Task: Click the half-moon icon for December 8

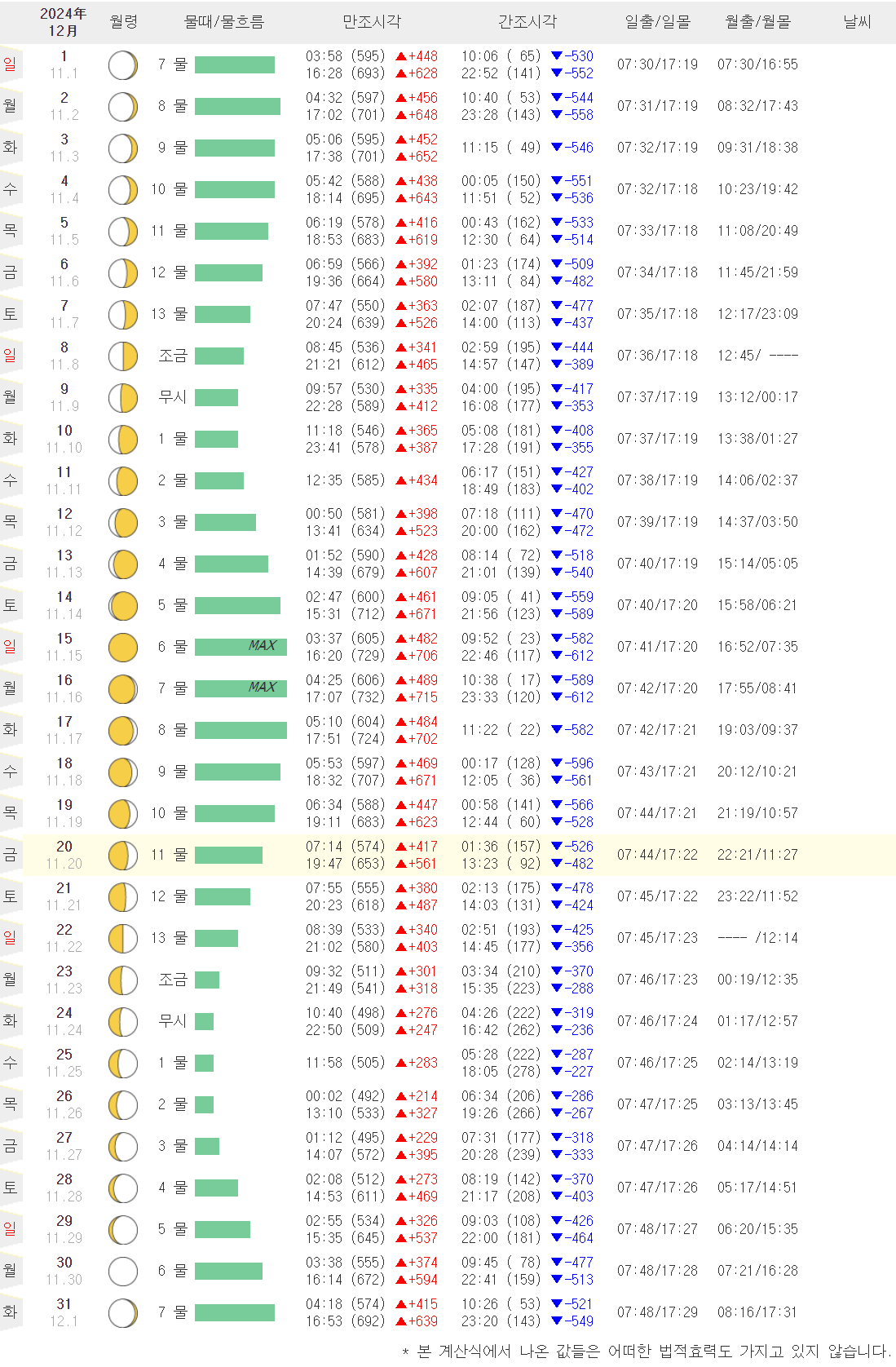Action: point(123,356)
